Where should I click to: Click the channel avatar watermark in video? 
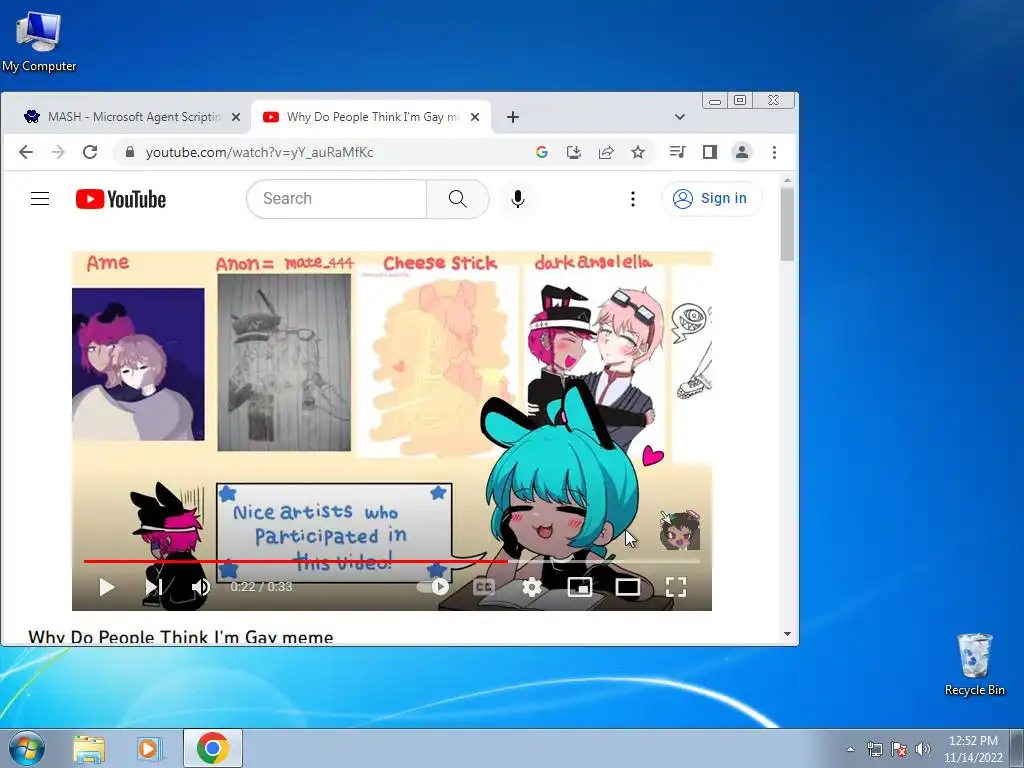pyautogui.click(x=680, y=530)
